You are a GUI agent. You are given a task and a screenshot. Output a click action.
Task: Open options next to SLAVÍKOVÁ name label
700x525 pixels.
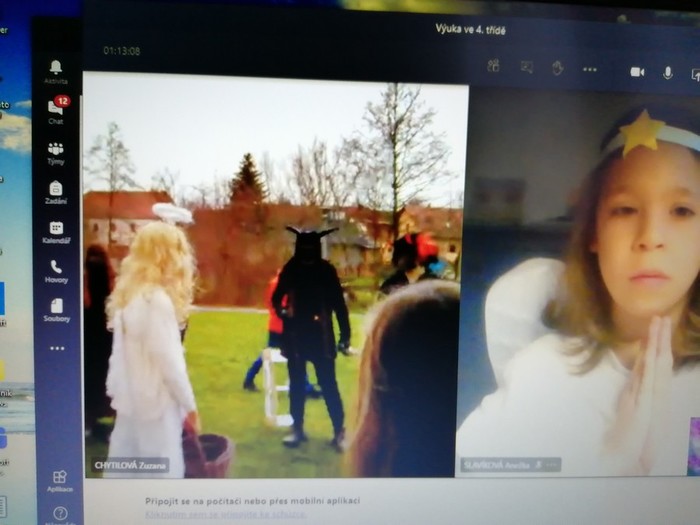(551, 465)
